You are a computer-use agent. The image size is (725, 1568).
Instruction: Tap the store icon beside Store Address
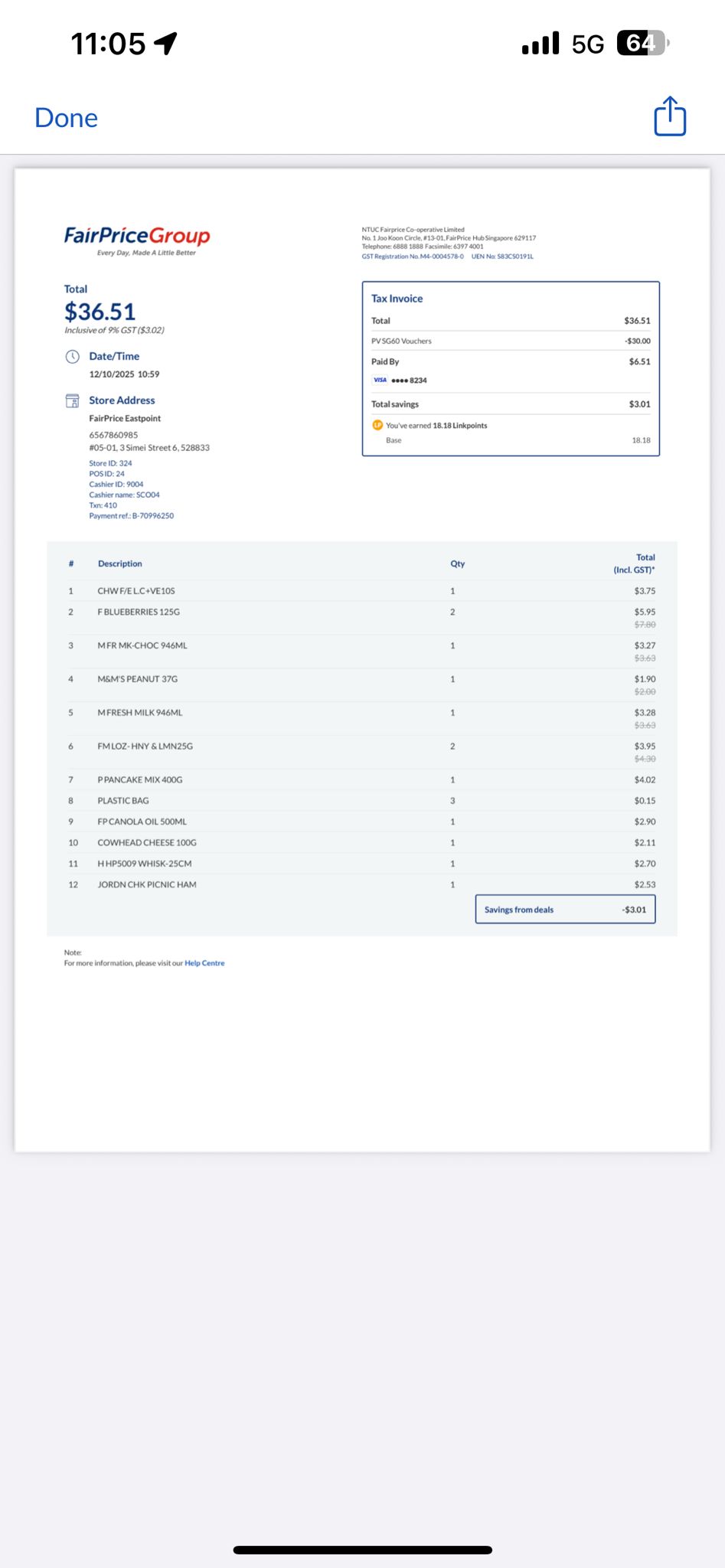tap(72, 400)
